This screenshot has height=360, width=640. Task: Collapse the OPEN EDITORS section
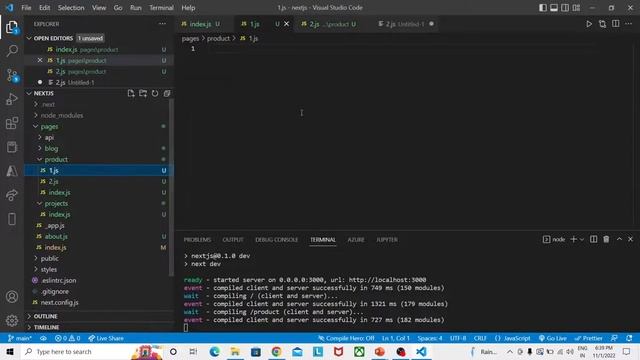53,38
